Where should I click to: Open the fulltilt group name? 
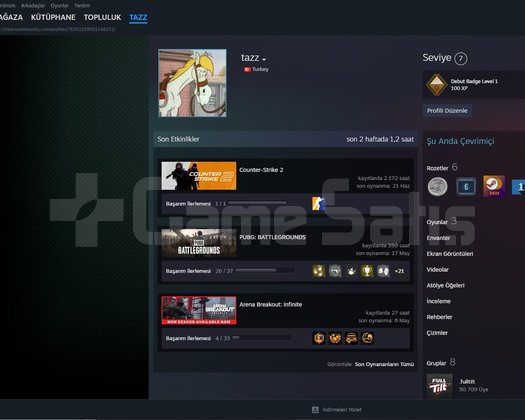pos(467,381)
